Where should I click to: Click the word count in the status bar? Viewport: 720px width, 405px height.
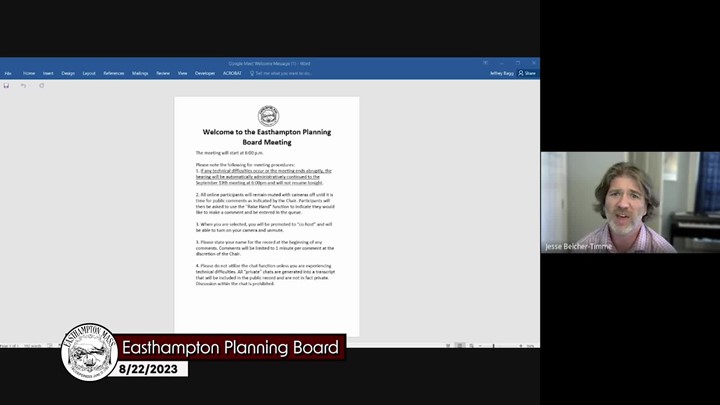[33, 345]
